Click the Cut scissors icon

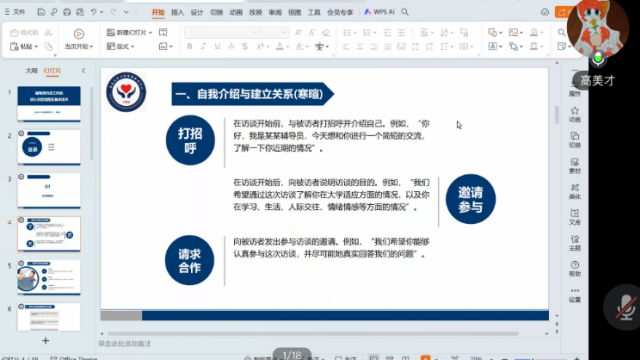coord(48,33)
